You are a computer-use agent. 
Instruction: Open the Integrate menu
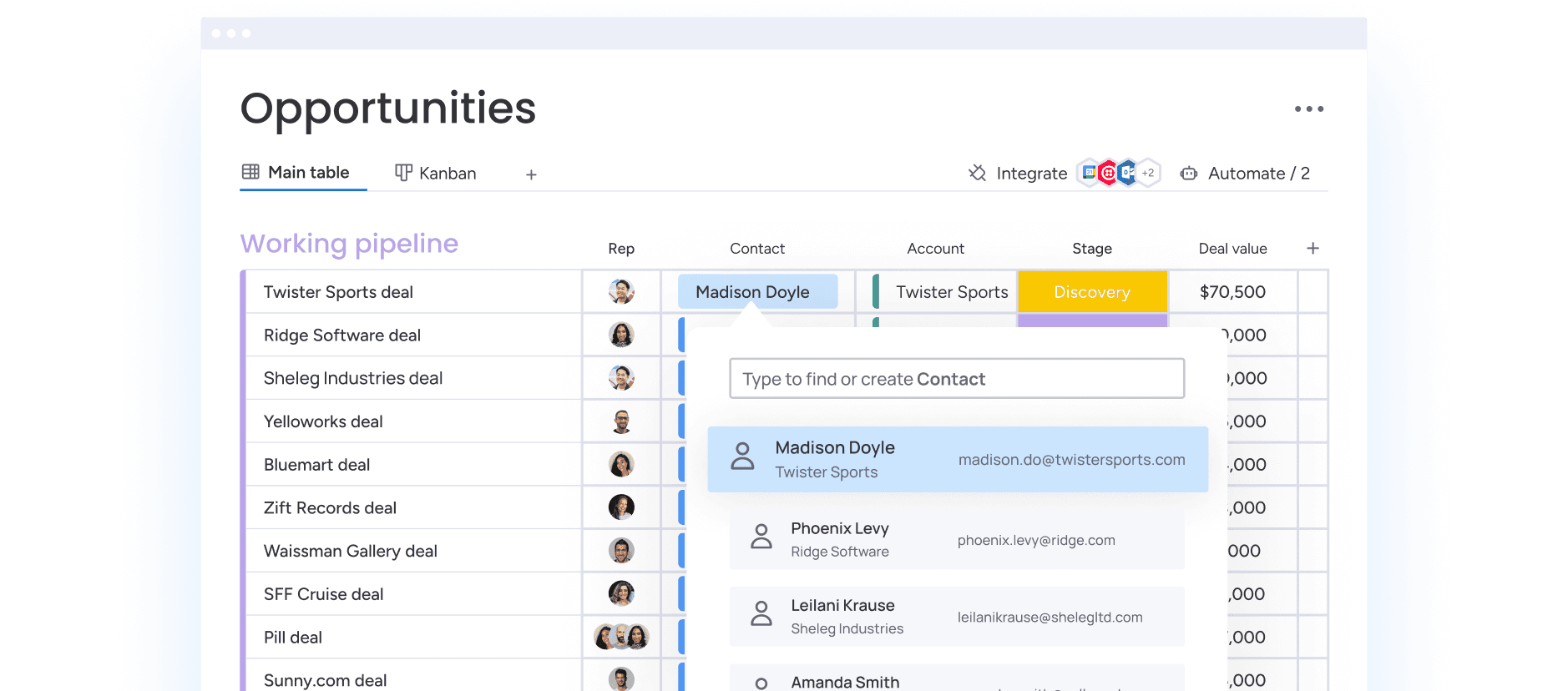point(1018,173)
